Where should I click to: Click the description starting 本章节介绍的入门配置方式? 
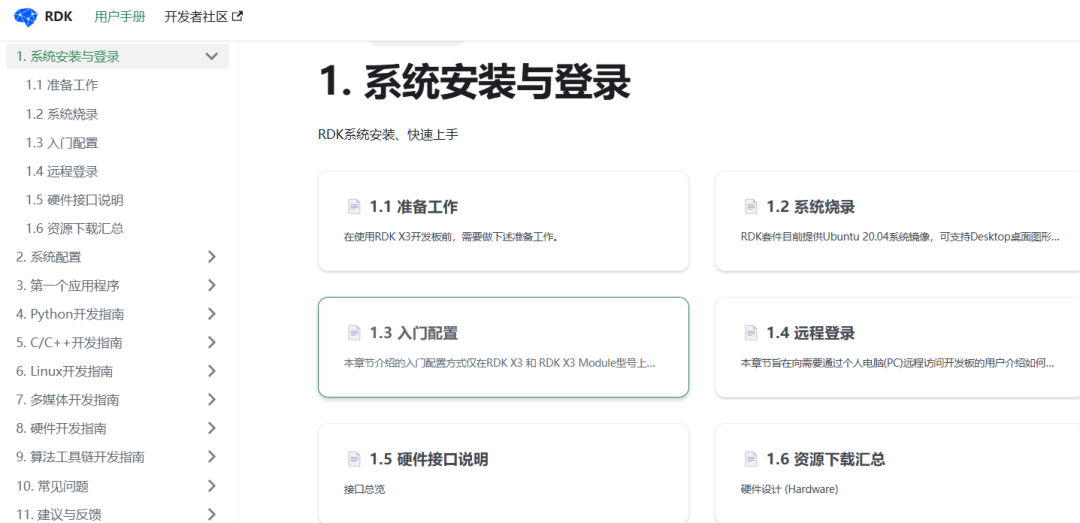point(499,363)
